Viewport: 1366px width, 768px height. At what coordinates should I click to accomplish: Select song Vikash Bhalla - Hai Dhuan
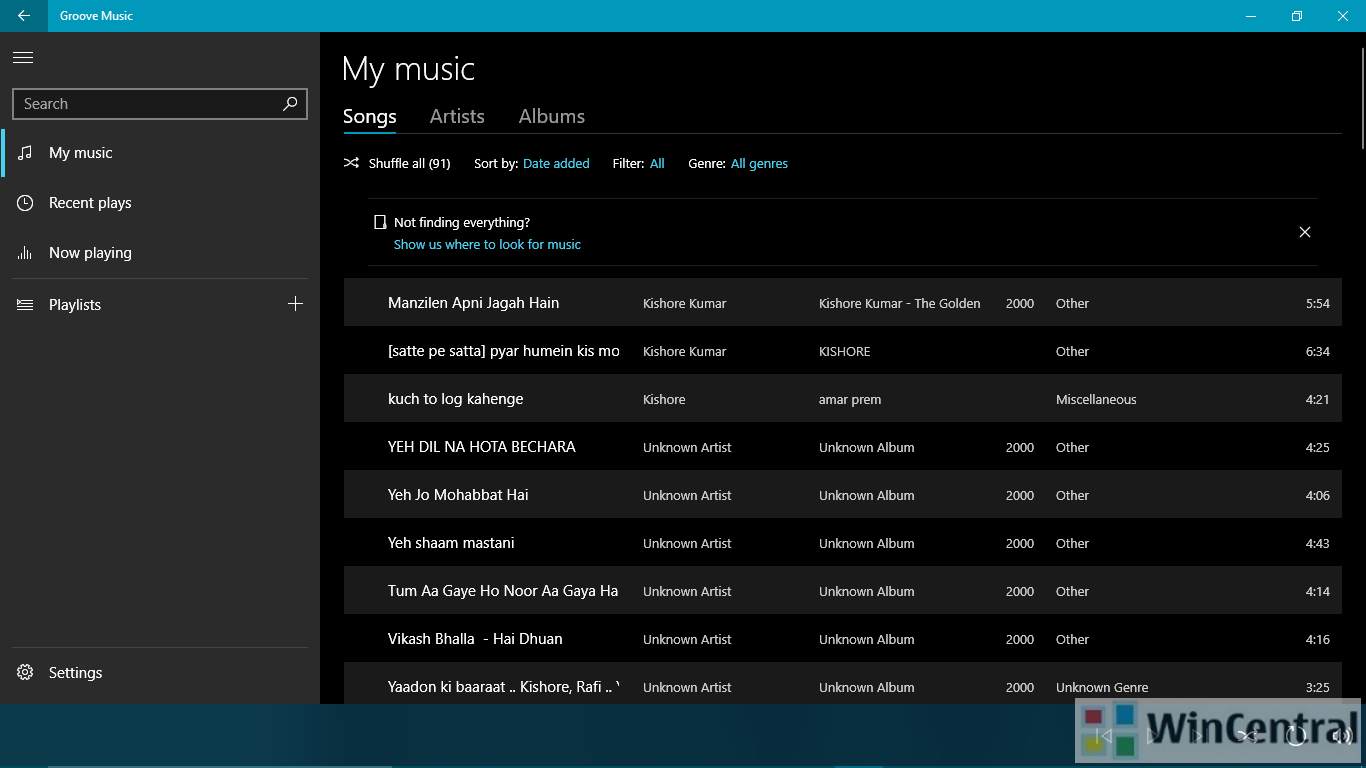coord(475,639)
